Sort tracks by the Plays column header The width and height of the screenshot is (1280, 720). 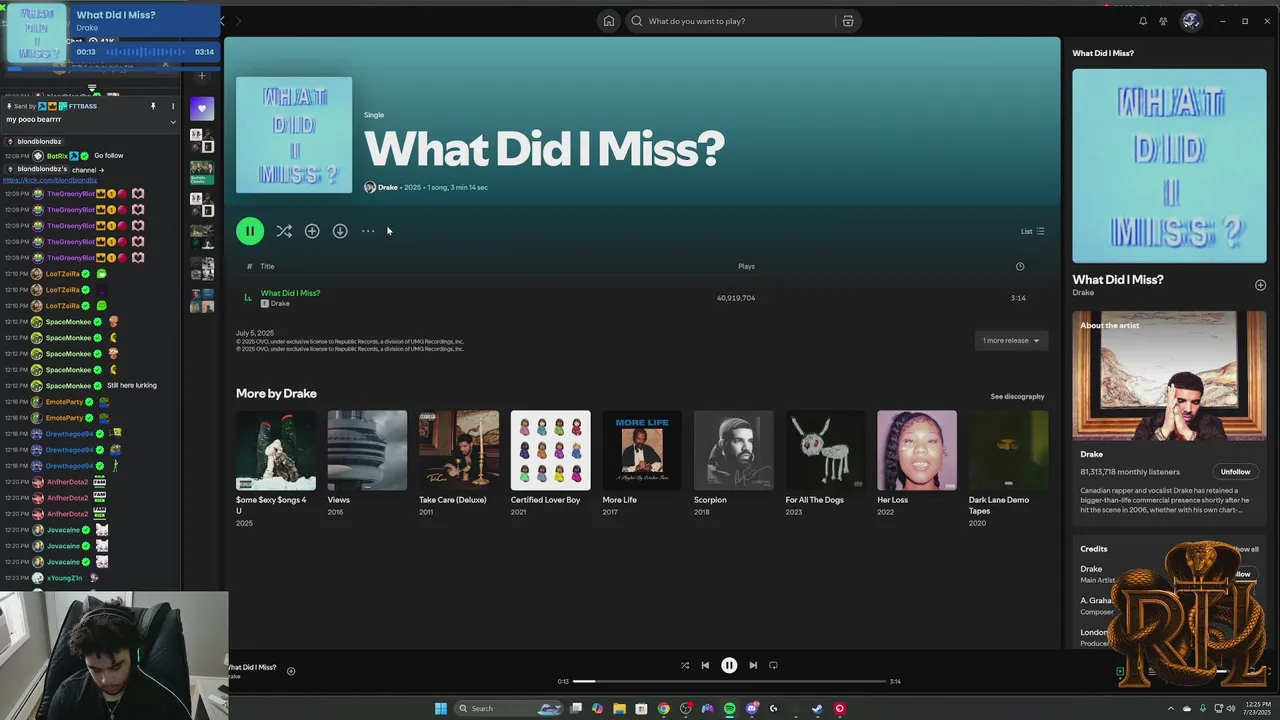click(x=746, y=266)
